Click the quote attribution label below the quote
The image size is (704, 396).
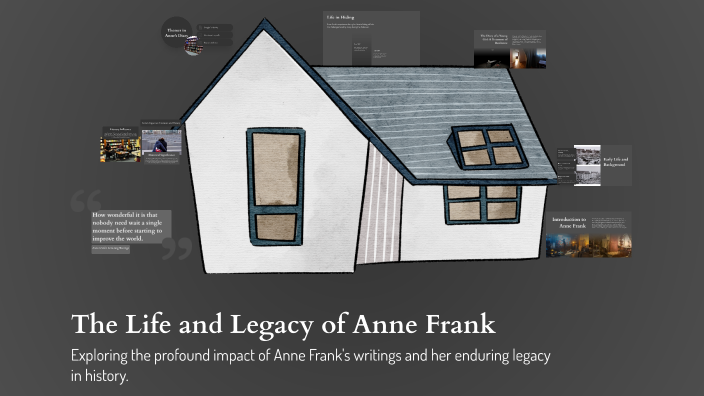click(x=111, y=248)
